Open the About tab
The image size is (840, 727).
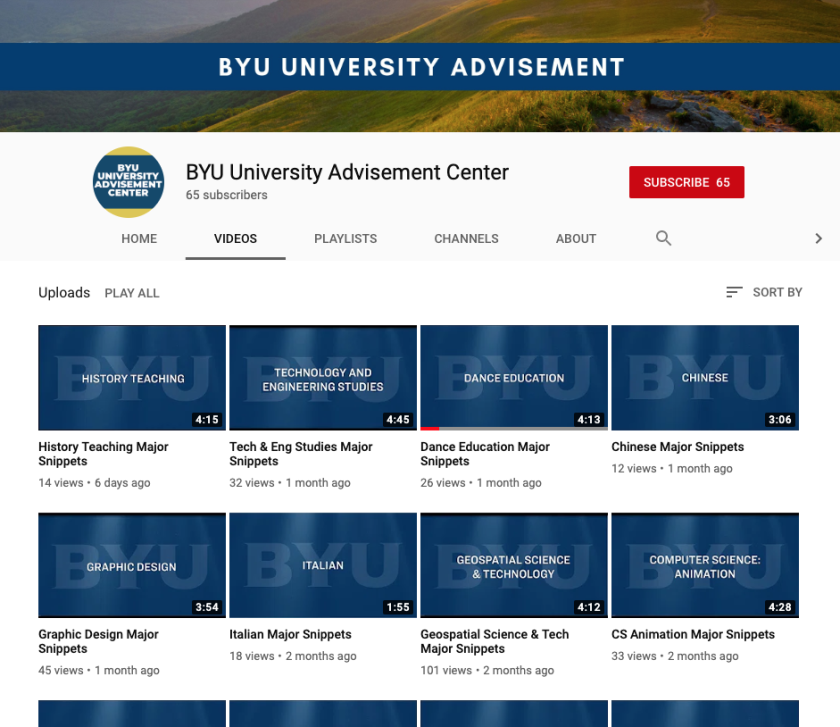point(576,238)
